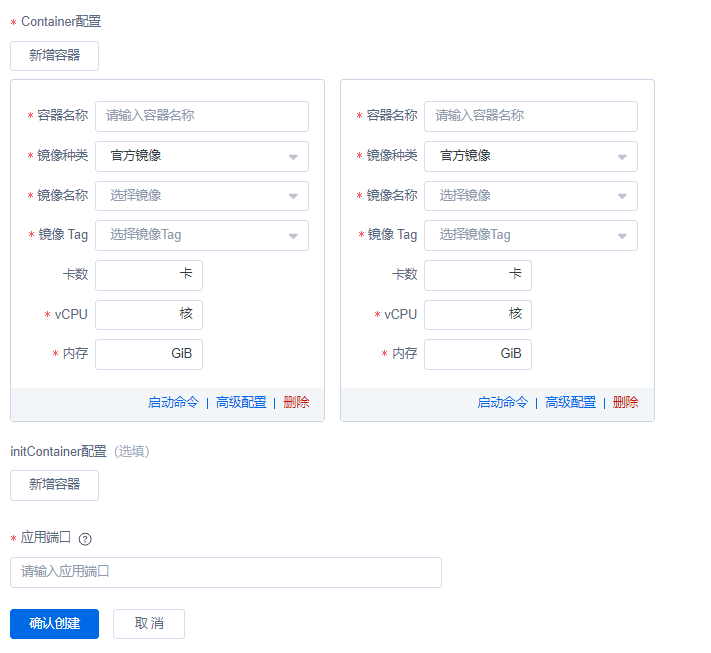711x653 pixels.
Task: Click the 内存 field in first container
Action: coord(136,355)
